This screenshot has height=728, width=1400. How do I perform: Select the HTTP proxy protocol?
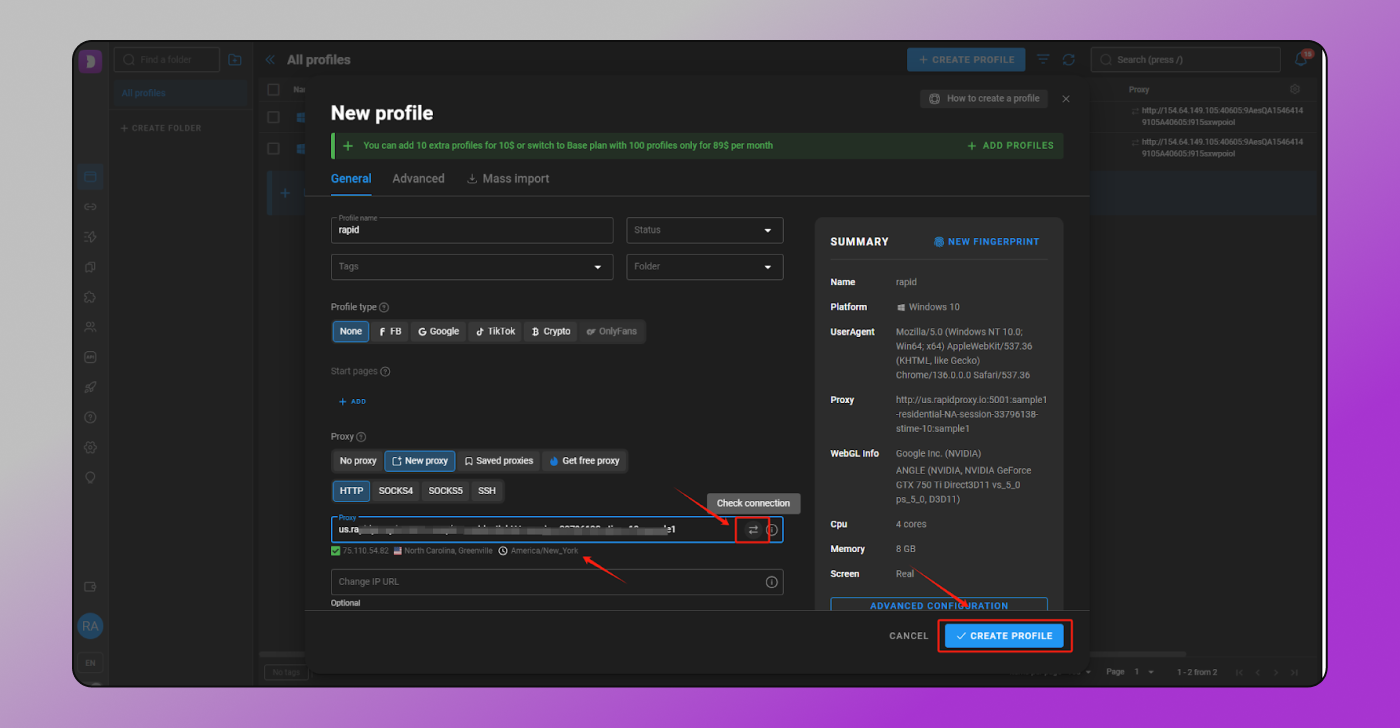click(351, 491)
